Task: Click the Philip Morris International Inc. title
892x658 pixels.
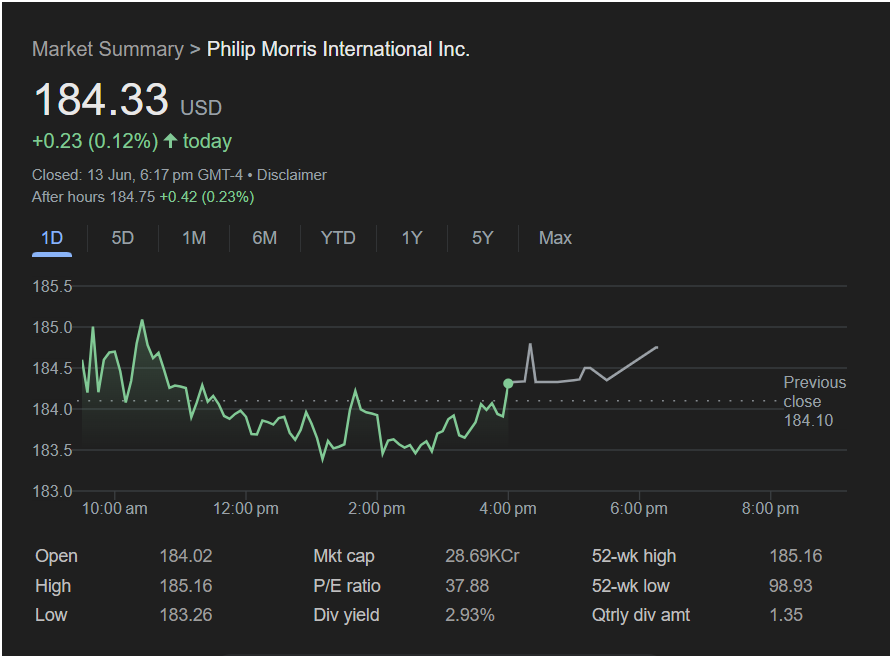Action: 338,49
